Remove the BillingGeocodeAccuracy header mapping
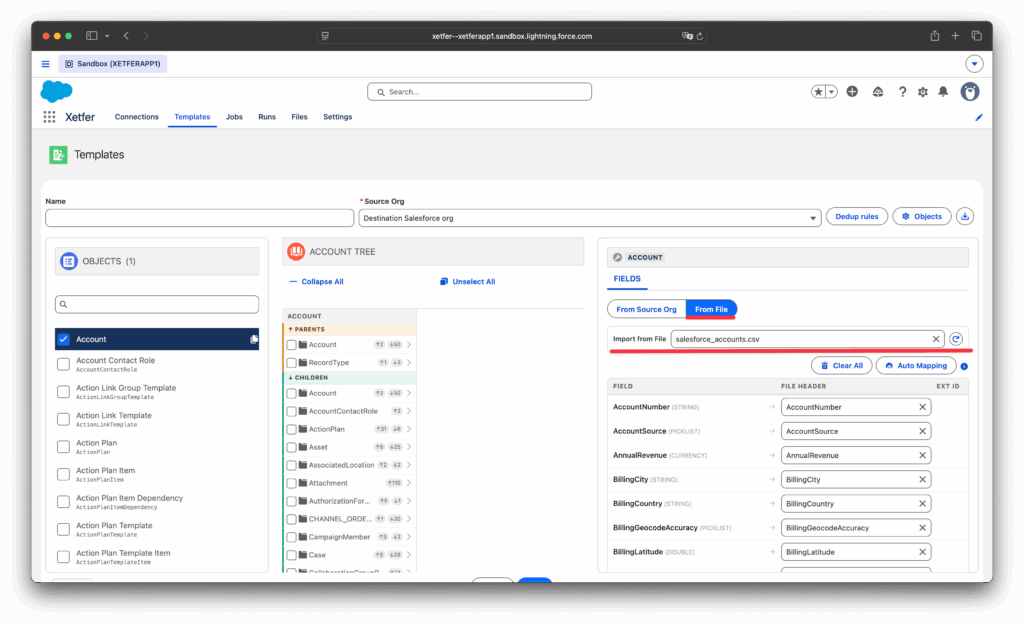This screenshot has height=624, width=1024. coord(922,528)
